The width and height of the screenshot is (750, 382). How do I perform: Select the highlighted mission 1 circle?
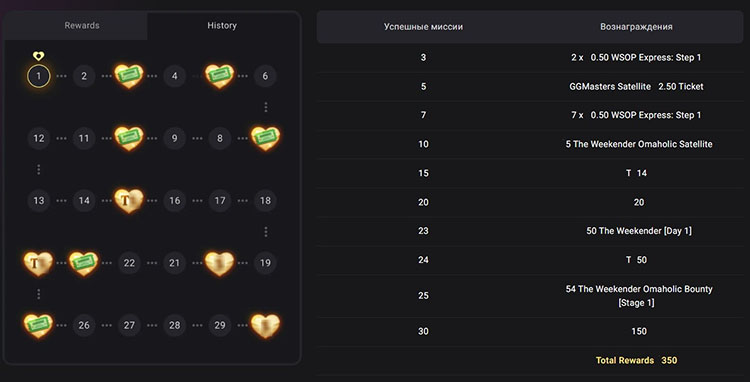tap(39, 76)
